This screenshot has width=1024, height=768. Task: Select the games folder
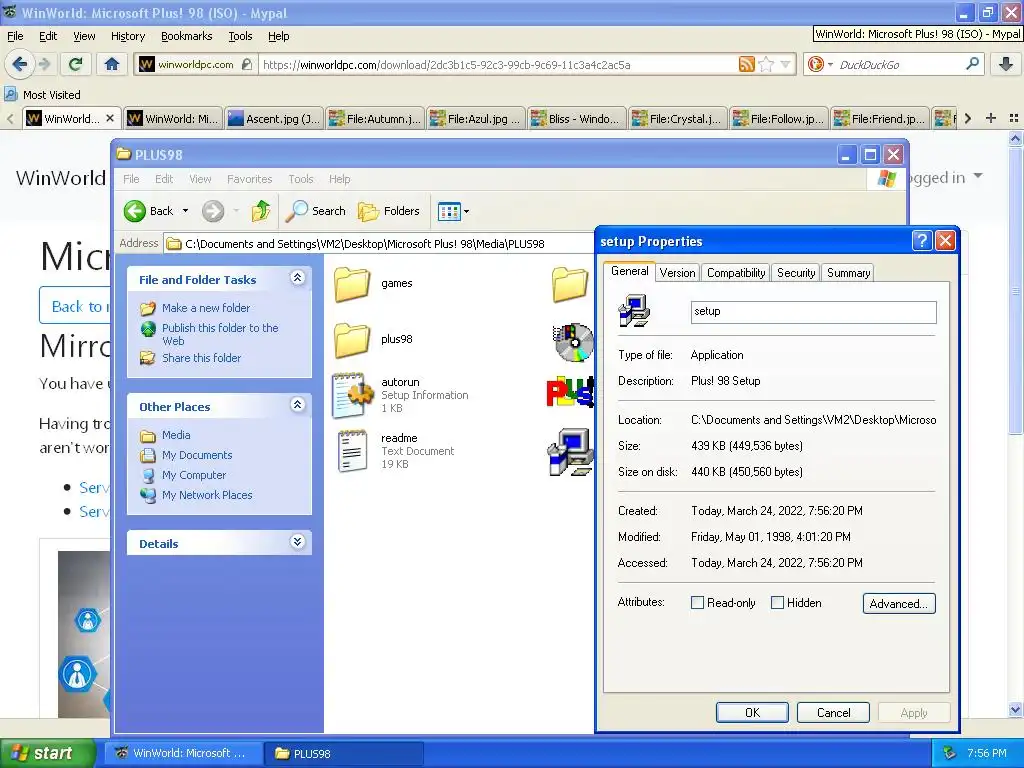pos(373,283)
